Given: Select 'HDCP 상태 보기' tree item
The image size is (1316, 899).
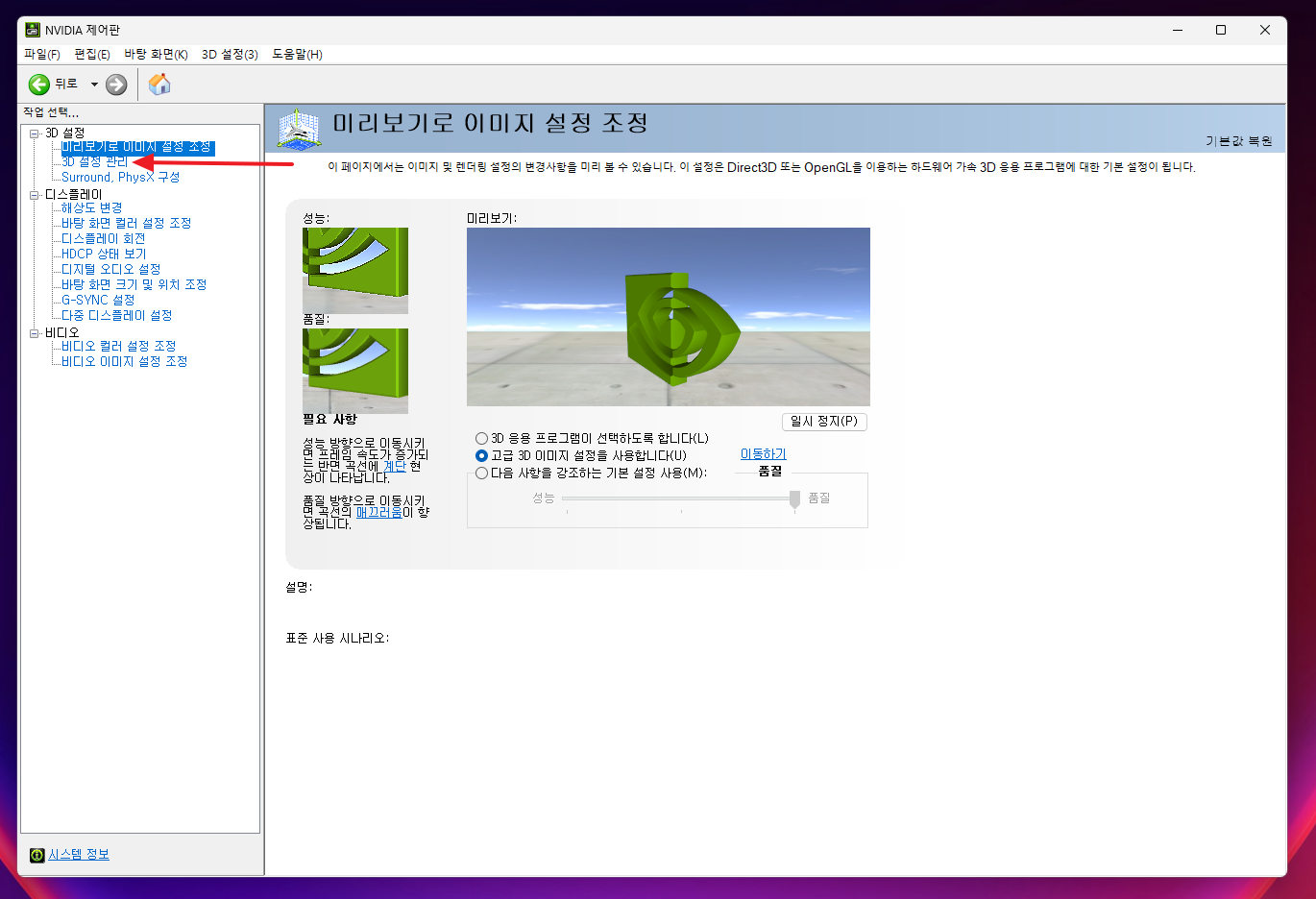Looking at the screenshot, I should [x=104, y=255].
